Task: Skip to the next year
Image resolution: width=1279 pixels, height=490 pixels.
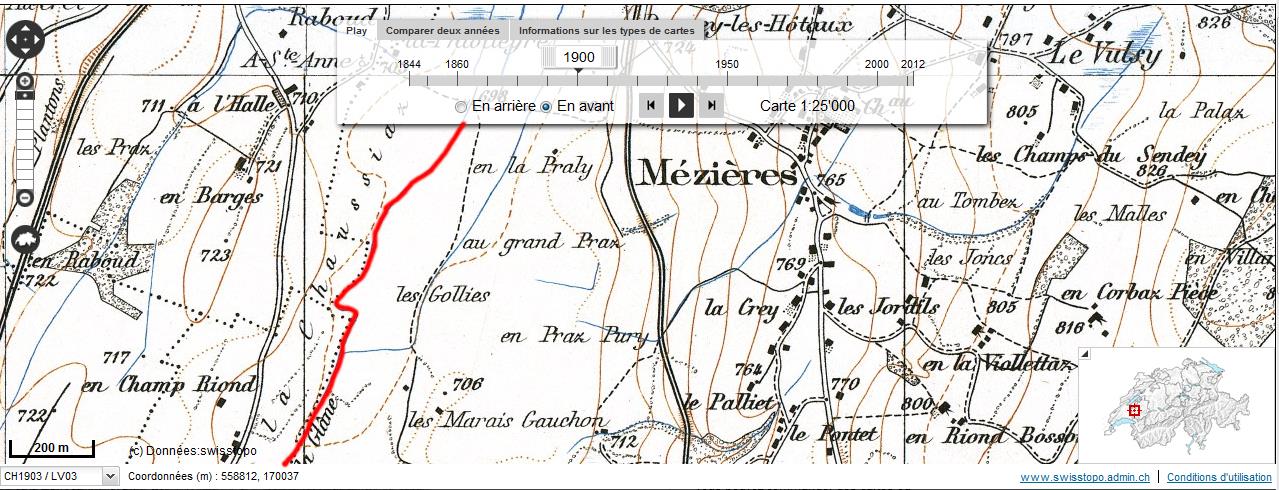Action: tap(711, 105)
